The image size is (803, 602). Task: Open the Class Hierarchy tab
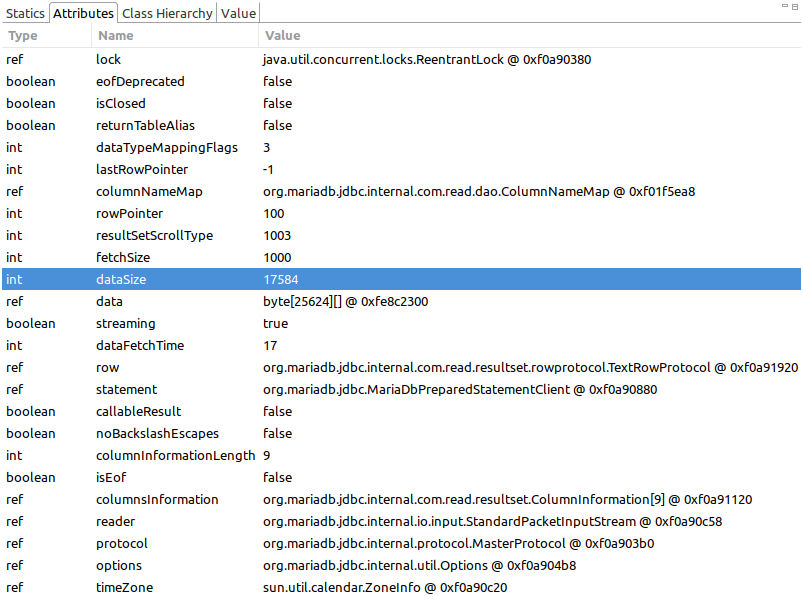click(167, 13)
